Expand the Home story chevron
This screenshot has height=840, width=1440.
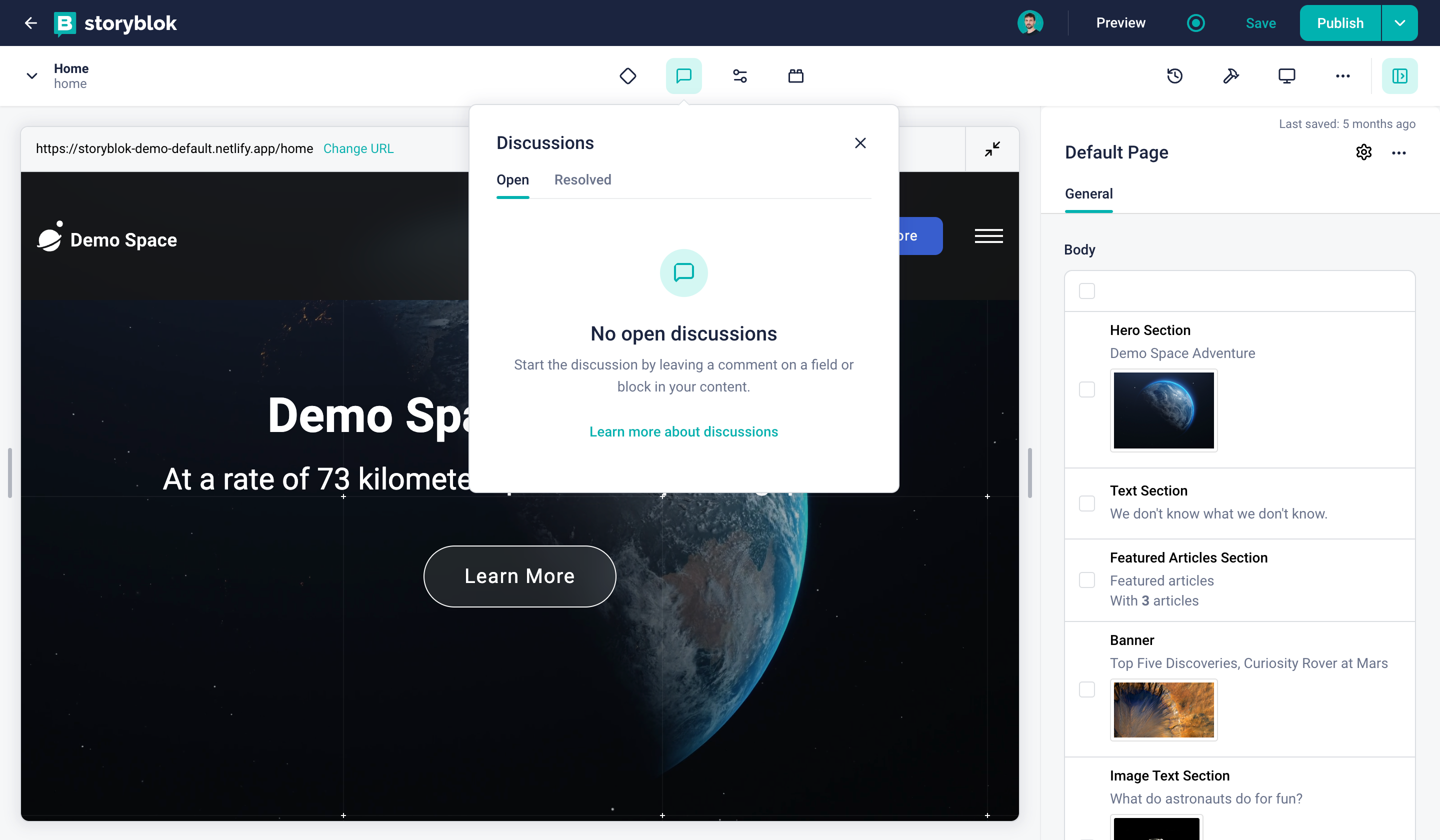32,75
